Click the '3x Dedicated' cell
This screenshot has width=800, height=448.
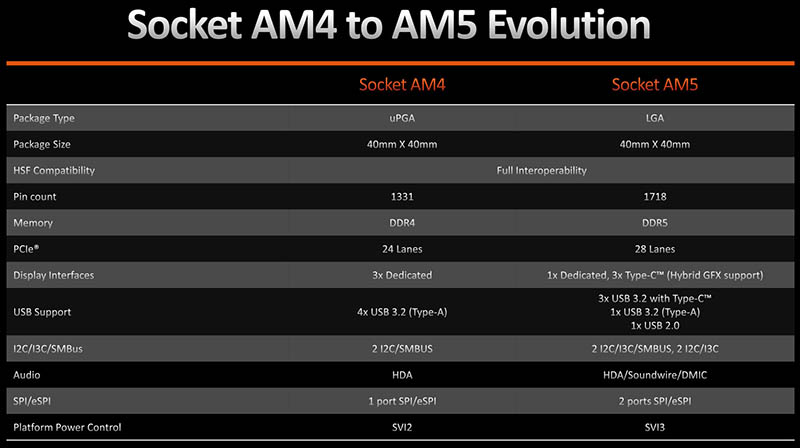(x=402, y=275)
